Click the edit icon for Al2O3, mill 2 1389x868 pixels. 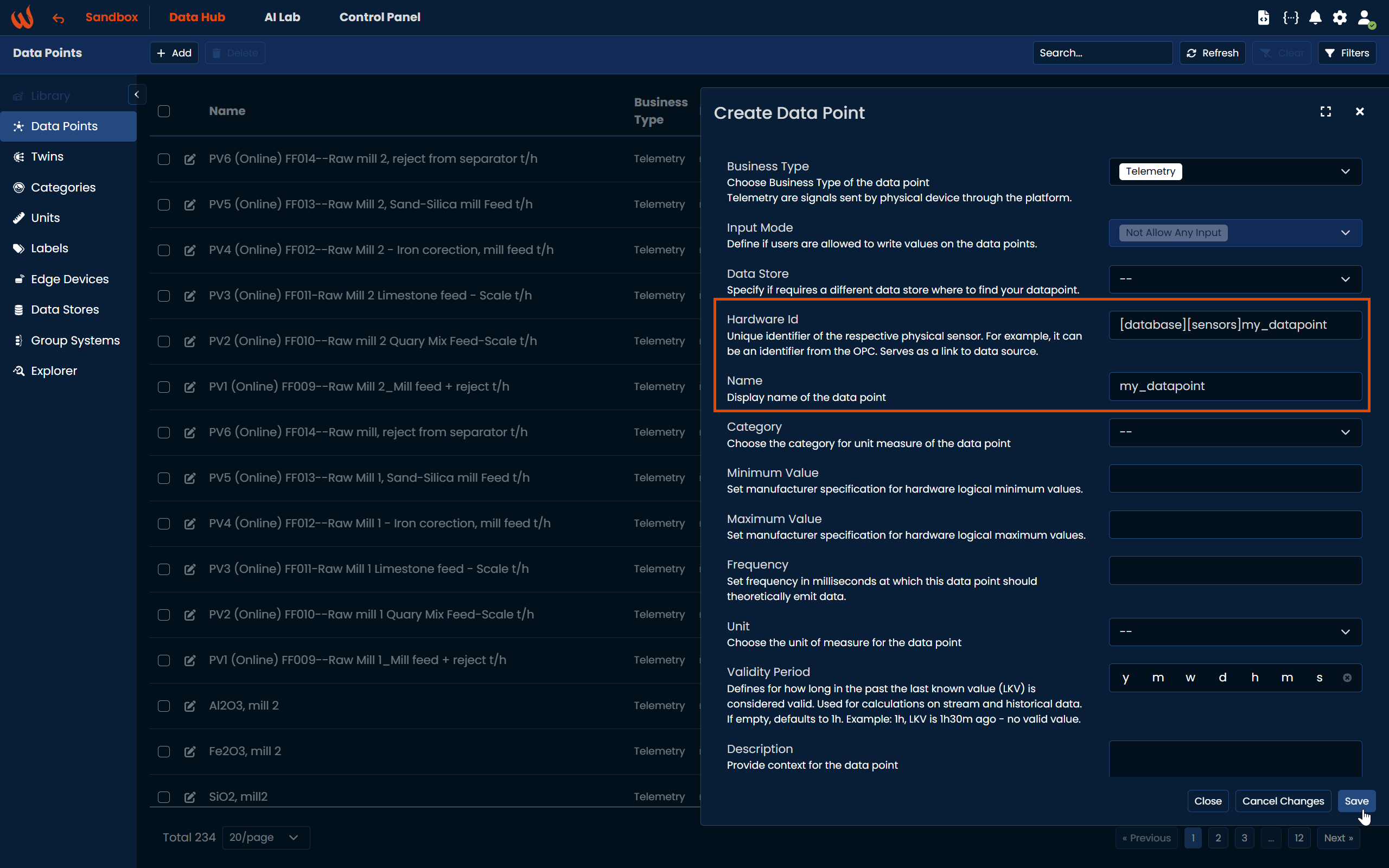(190, 706)
